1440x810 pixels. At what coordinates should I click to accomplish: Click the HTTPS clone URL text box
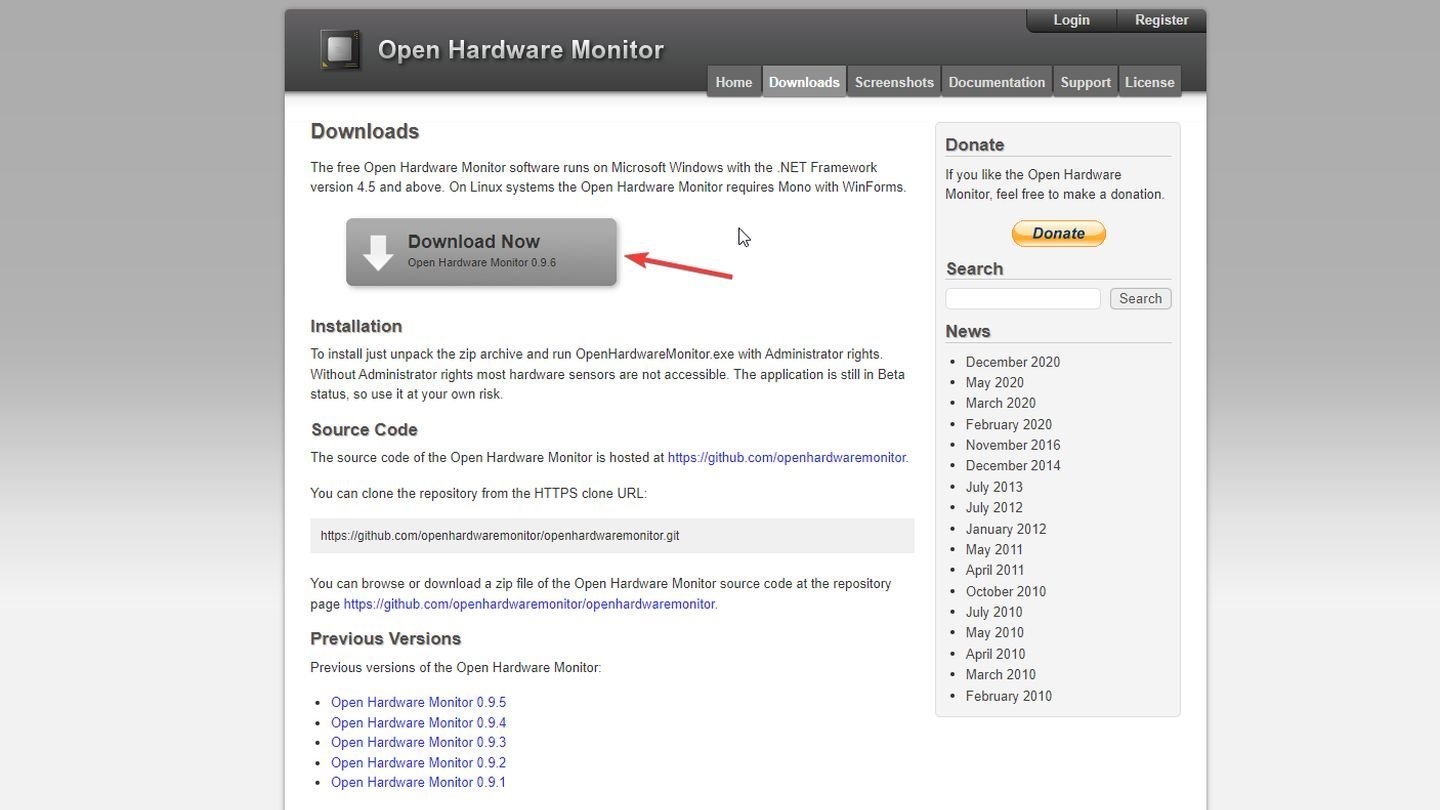point(612,535)
